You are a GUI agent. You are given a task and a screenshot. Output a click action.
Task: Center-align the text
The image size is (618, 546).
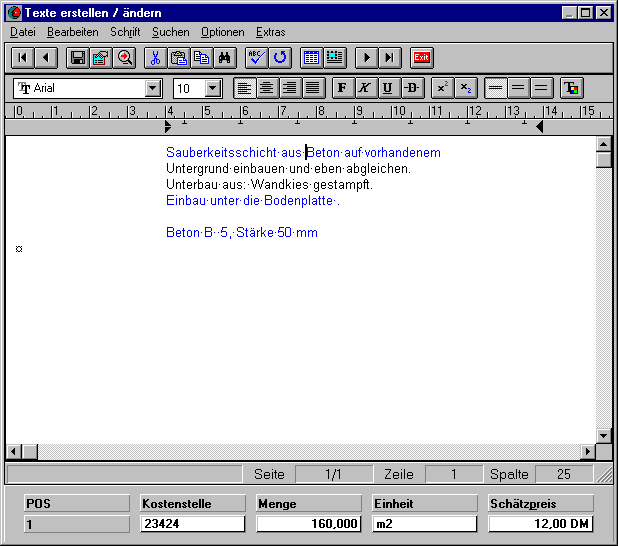[267, 88]
